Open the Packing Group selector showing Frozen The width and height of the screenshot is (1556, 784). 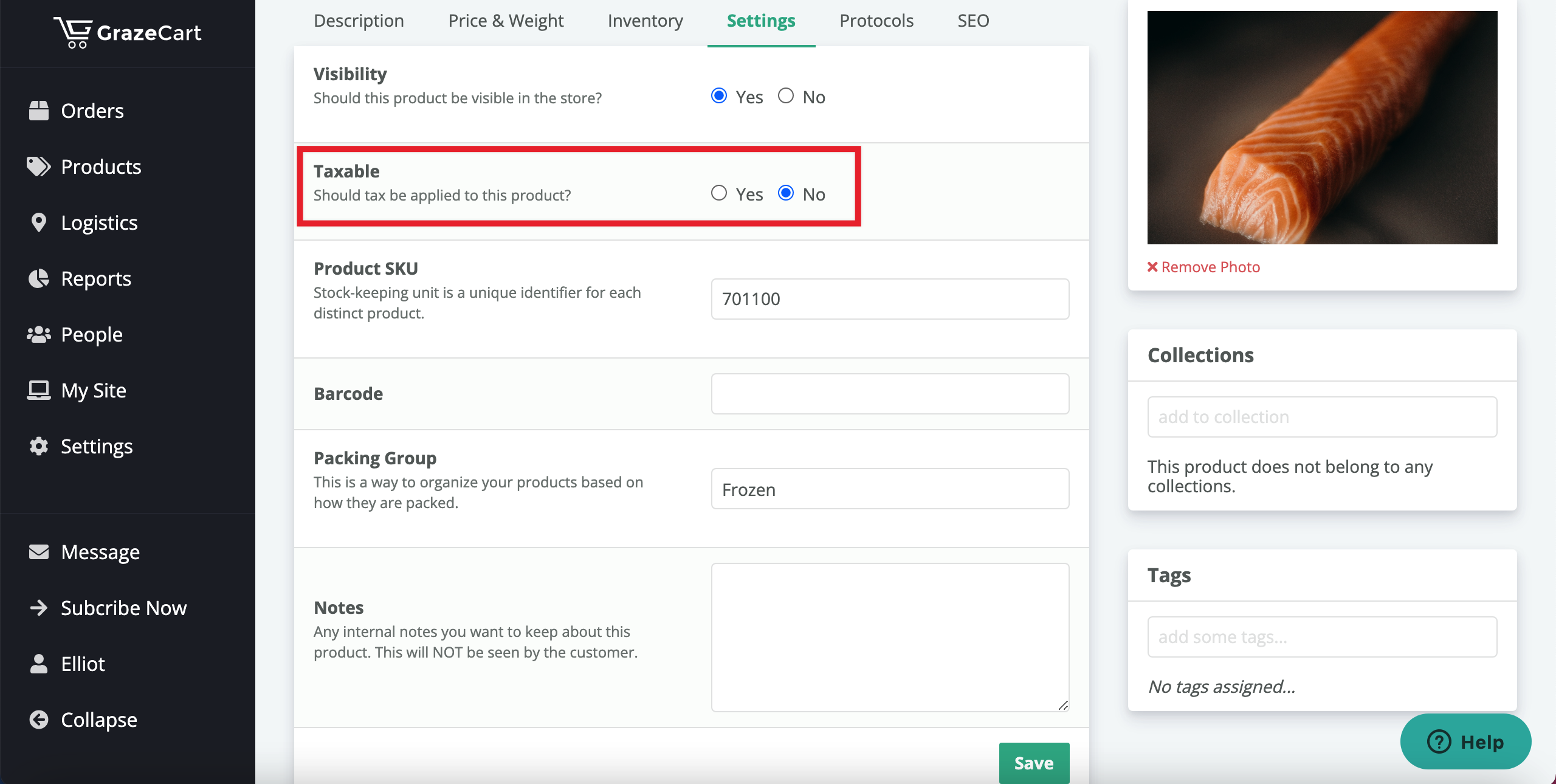pyautogui.click(x=889, y=489)
